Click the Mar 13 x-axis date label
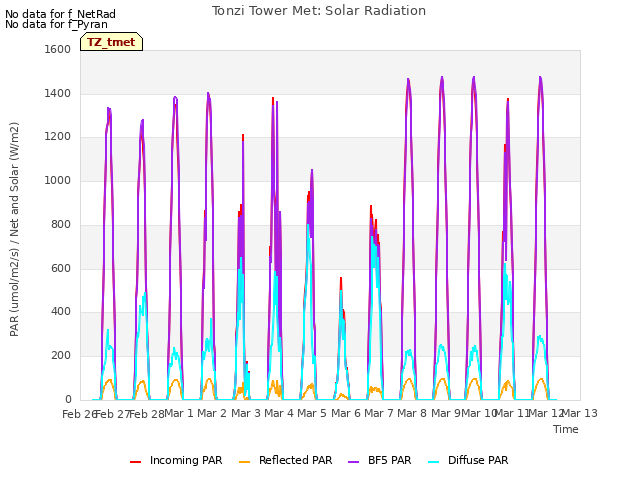The image size is (640, 480). (x=580, y=413)
